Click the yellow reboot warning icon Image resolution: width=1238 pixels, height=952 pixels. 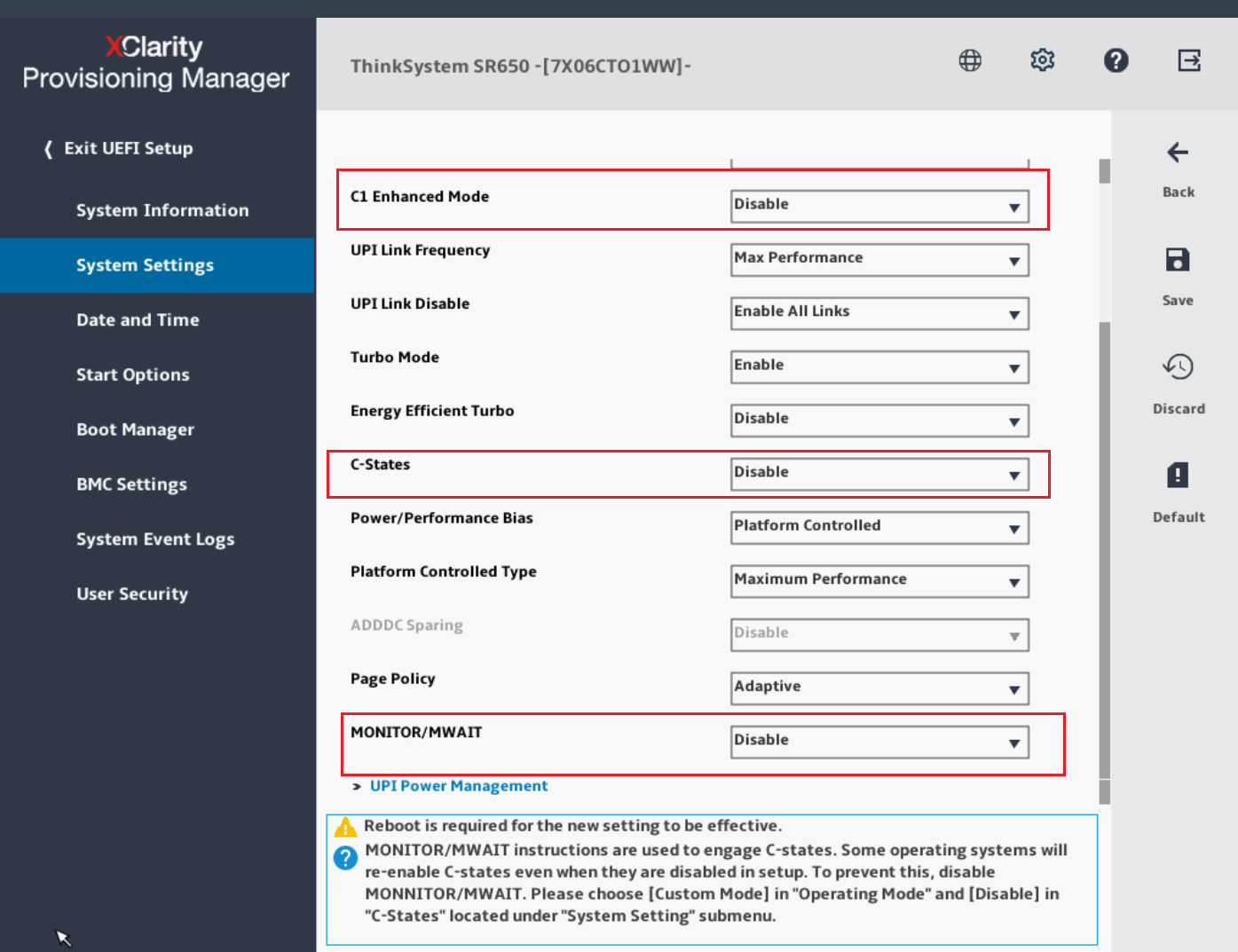(345, 827)
